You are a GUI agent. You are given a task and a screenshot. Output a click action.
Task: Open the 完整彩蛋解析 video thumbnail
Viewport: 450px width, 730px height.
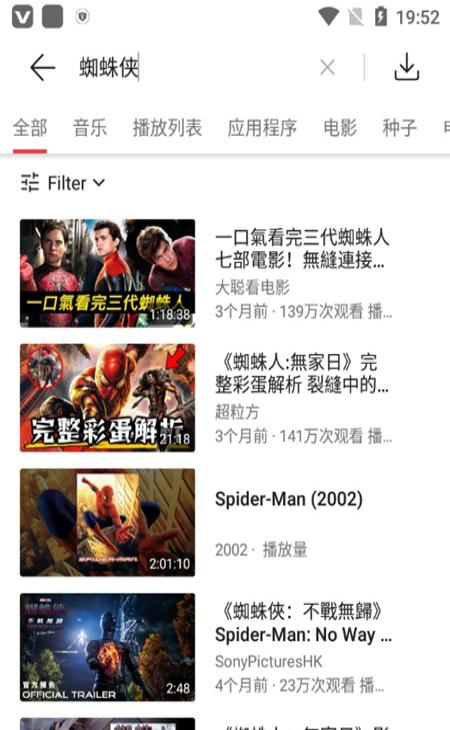click(x=107, y=398)
